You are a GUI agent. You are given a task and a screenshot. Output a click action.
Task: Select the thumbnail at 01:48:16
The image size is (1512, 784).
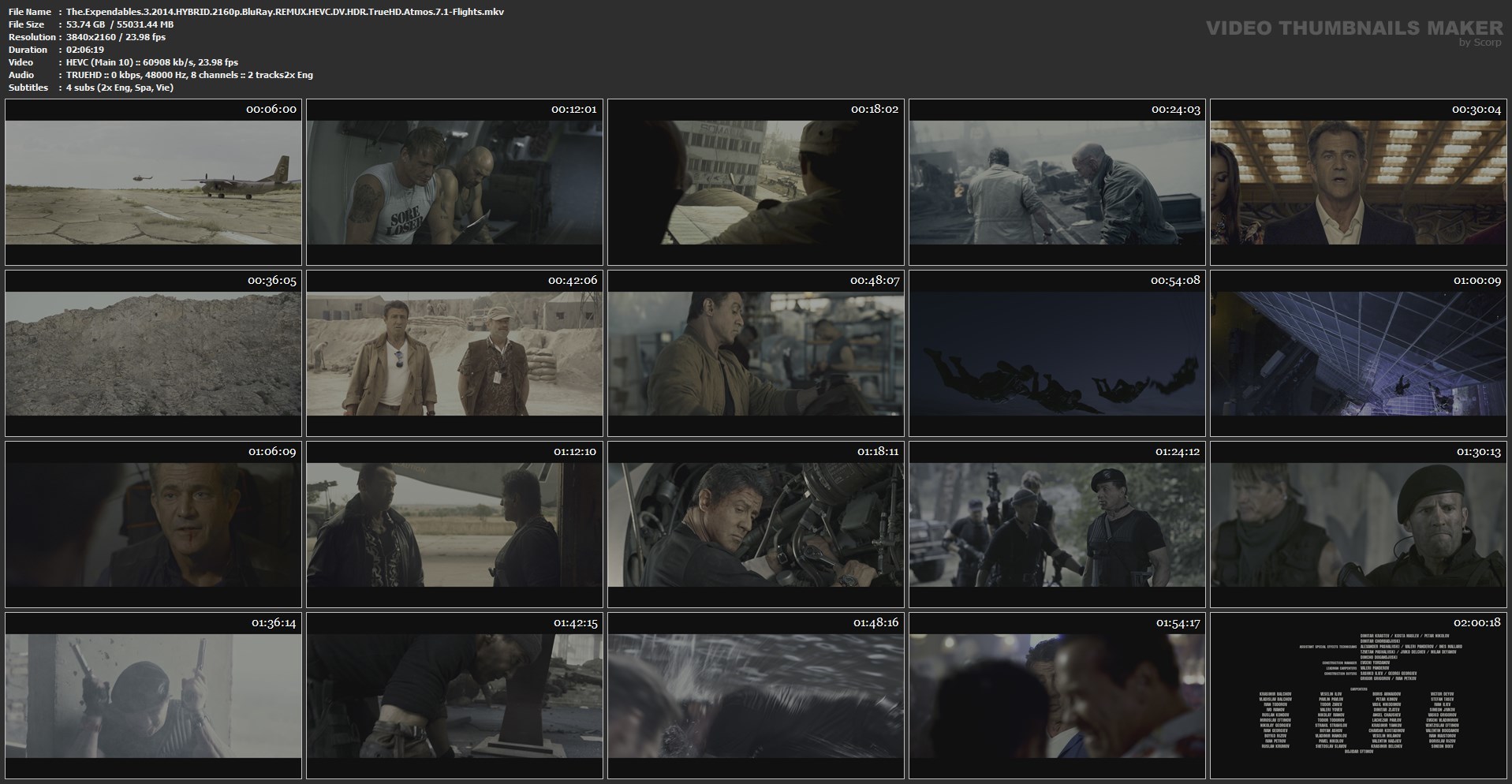coord(756,696)
